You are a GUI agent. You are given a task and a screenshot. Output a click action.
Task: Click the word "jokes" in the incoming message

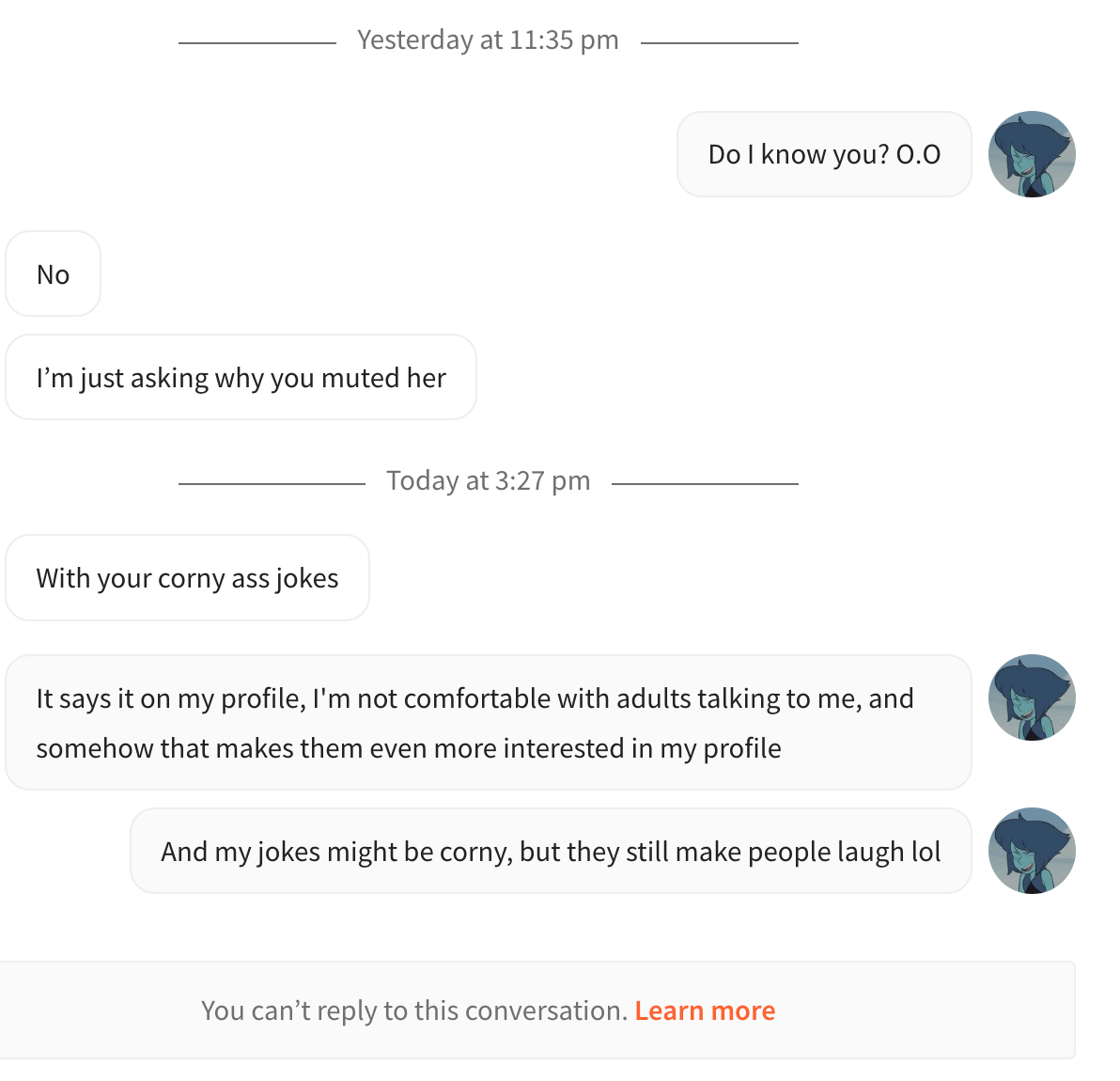307,579
